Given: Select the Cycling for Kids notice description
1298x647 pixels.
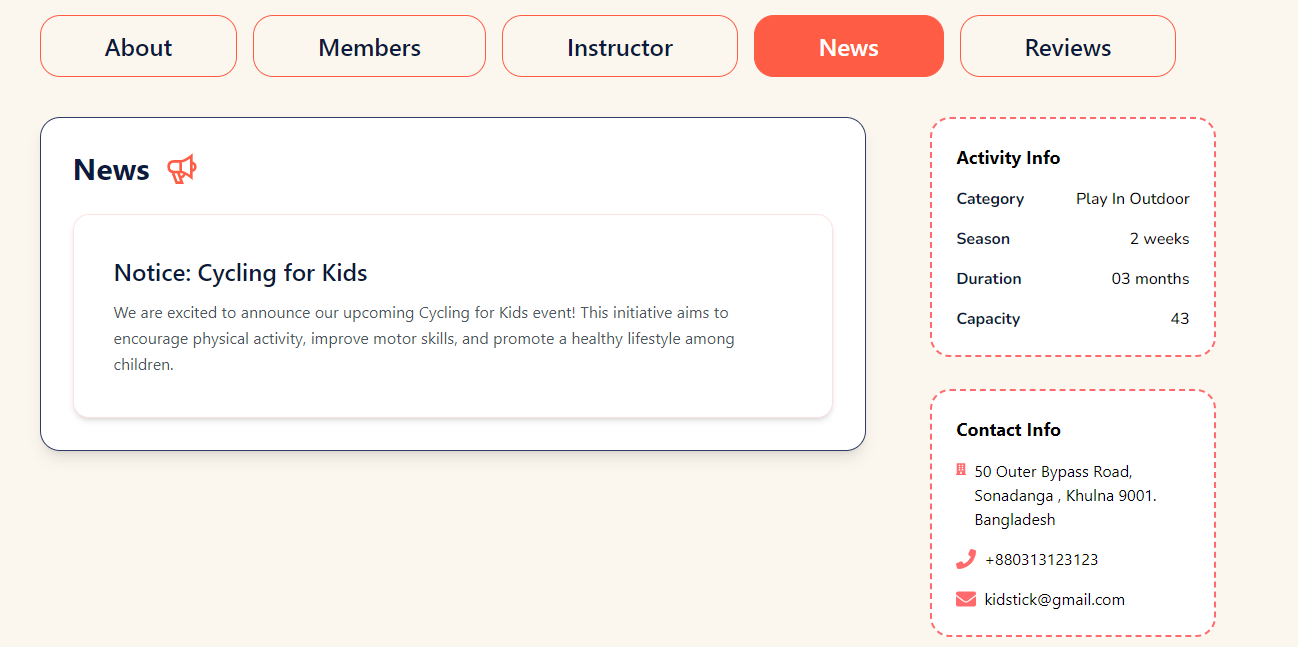Looking at the screenshot, I should click(x=424, y=339).
